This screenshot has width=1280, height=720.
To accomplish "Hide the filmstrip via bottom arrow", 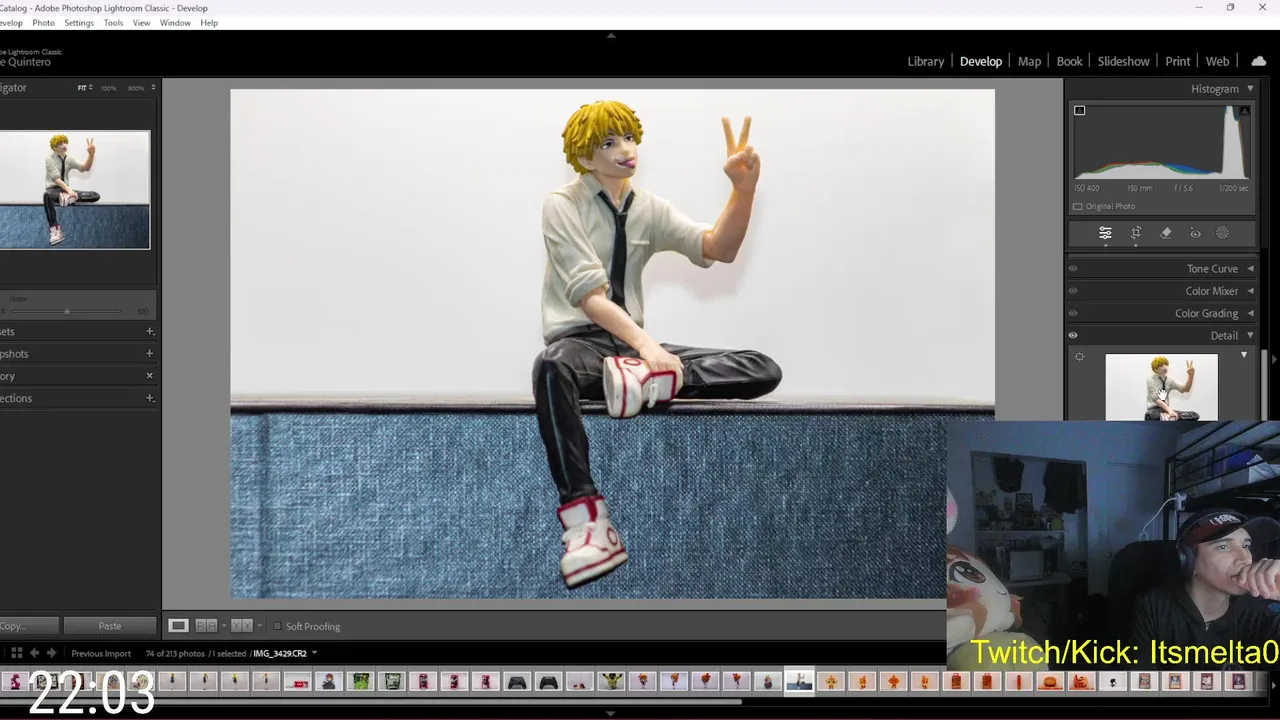I will point(611,714).
